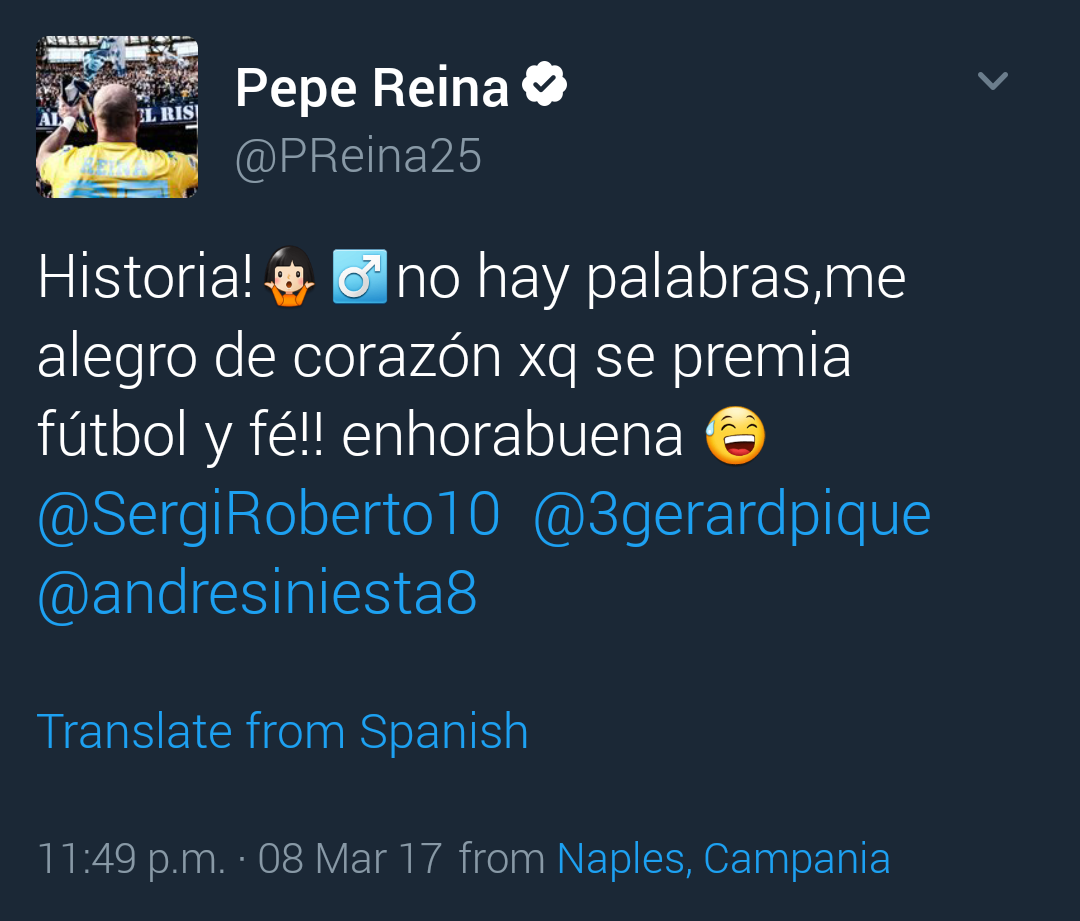The image size is (1080, 921).
Task: Click the "alegro de corazón" tweet line
Action: [x=270, y=357]
